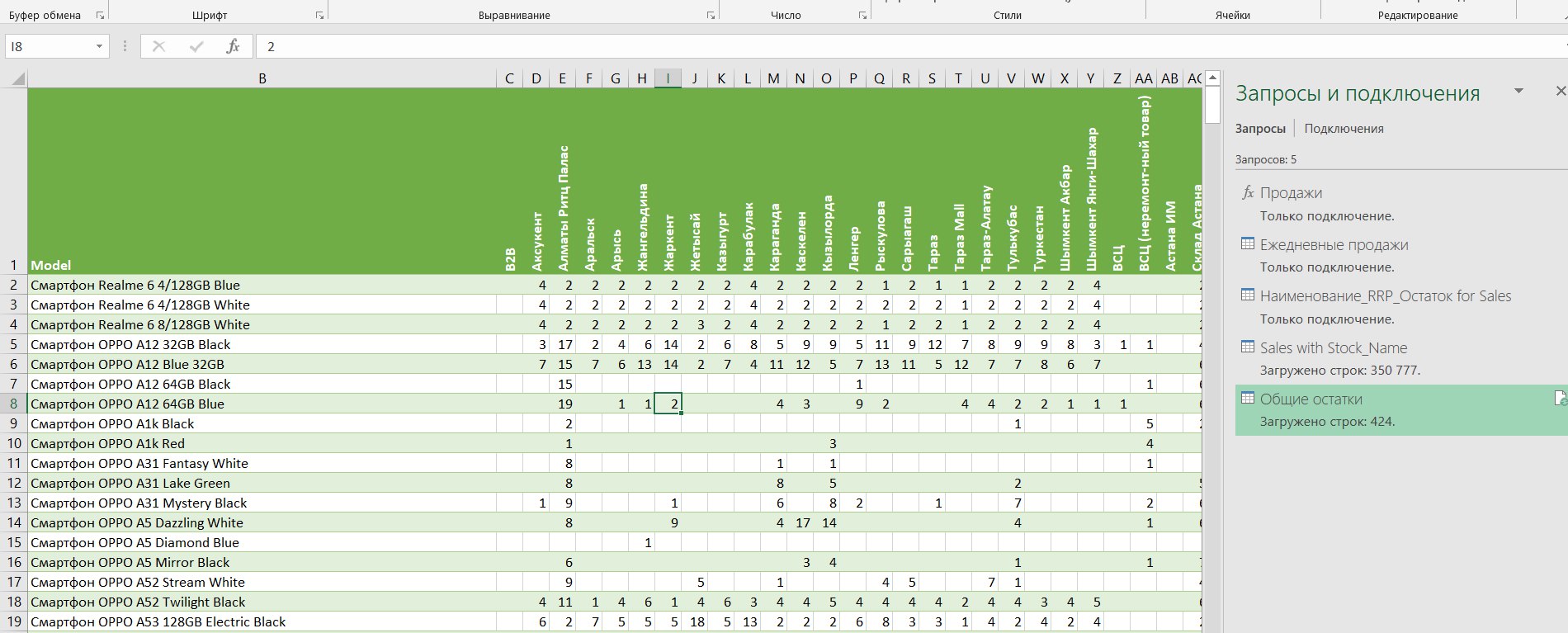Select the Наименование_RRP_Остаток for Sales query
1568x633 pixels.
click(x=1401, y=306)
